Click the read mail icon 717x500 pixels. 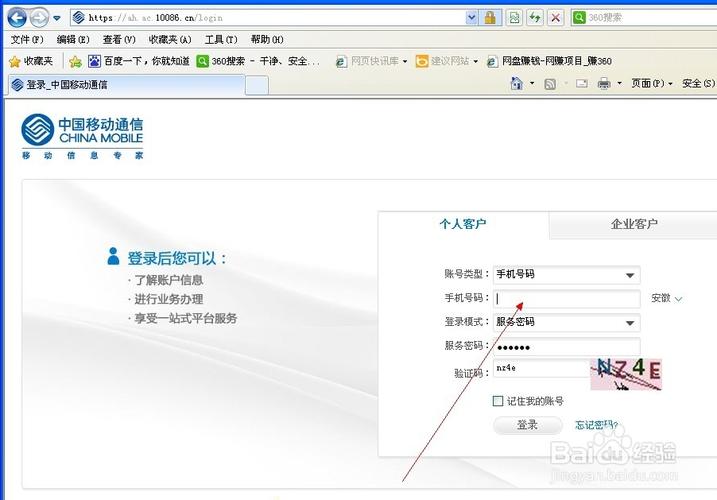[582, 83]
